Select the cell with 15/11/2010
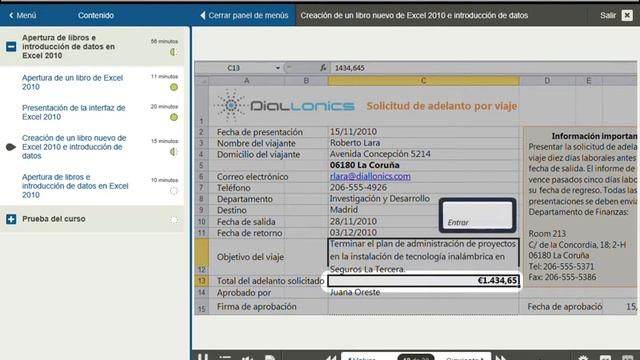Image resolution: width=640 pixels, height=360 pixels. pyautogui.click(x=424, y=132)
